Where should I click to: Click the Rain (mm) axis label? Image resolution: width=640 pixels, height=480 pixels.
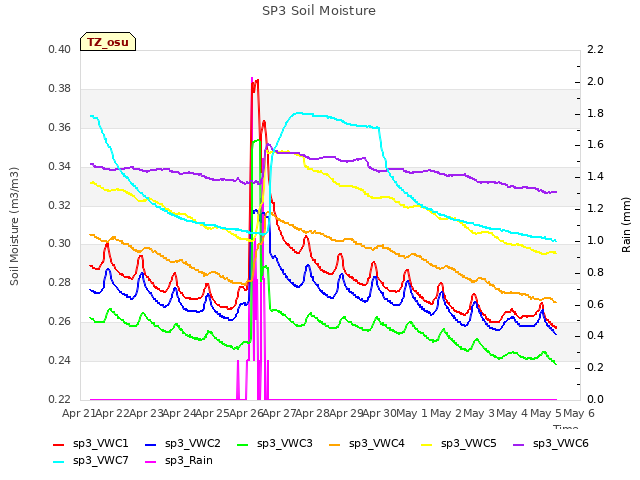point(626,225)
